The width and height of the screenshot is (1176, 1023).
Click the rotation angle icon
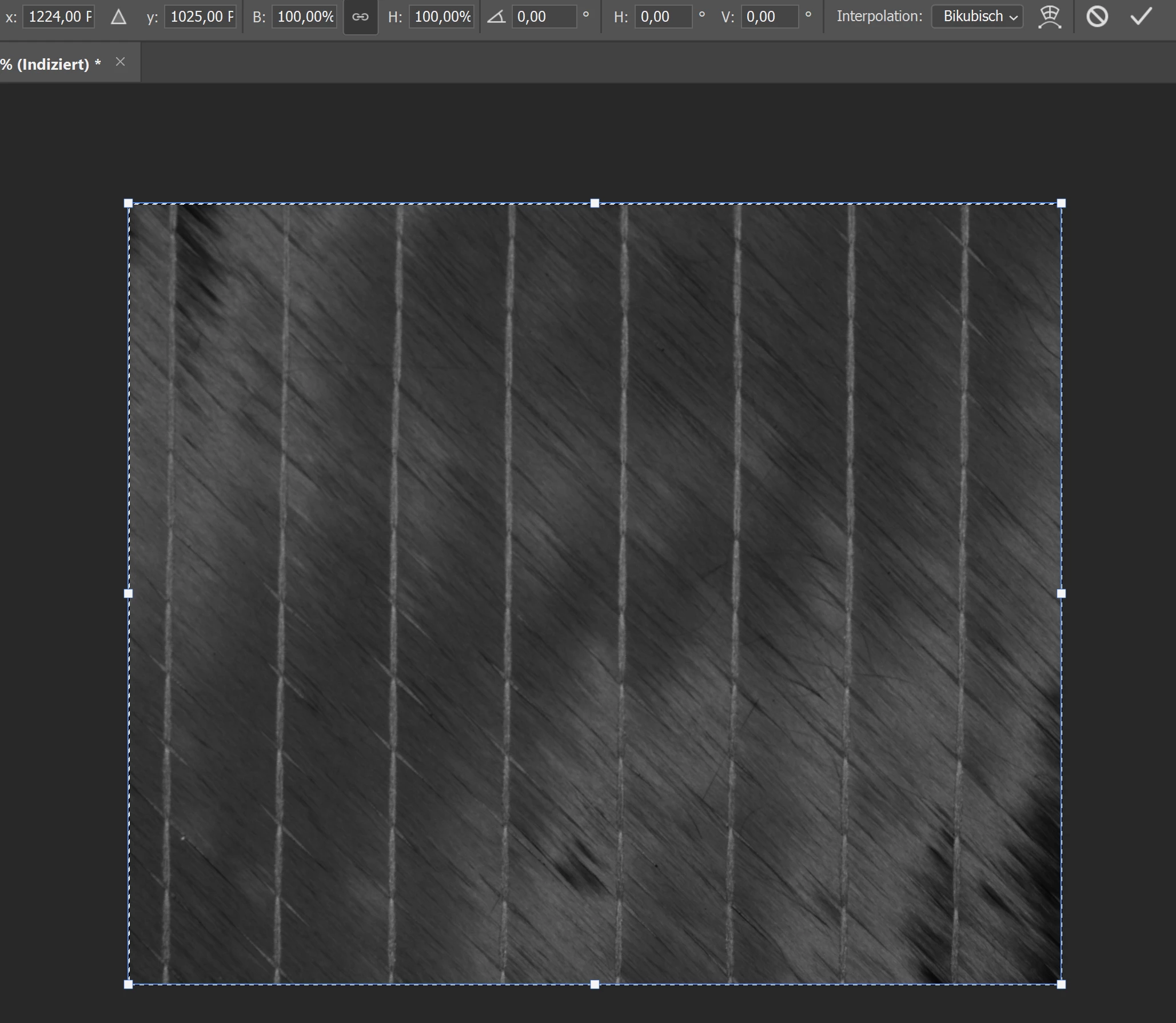point(496,17)
